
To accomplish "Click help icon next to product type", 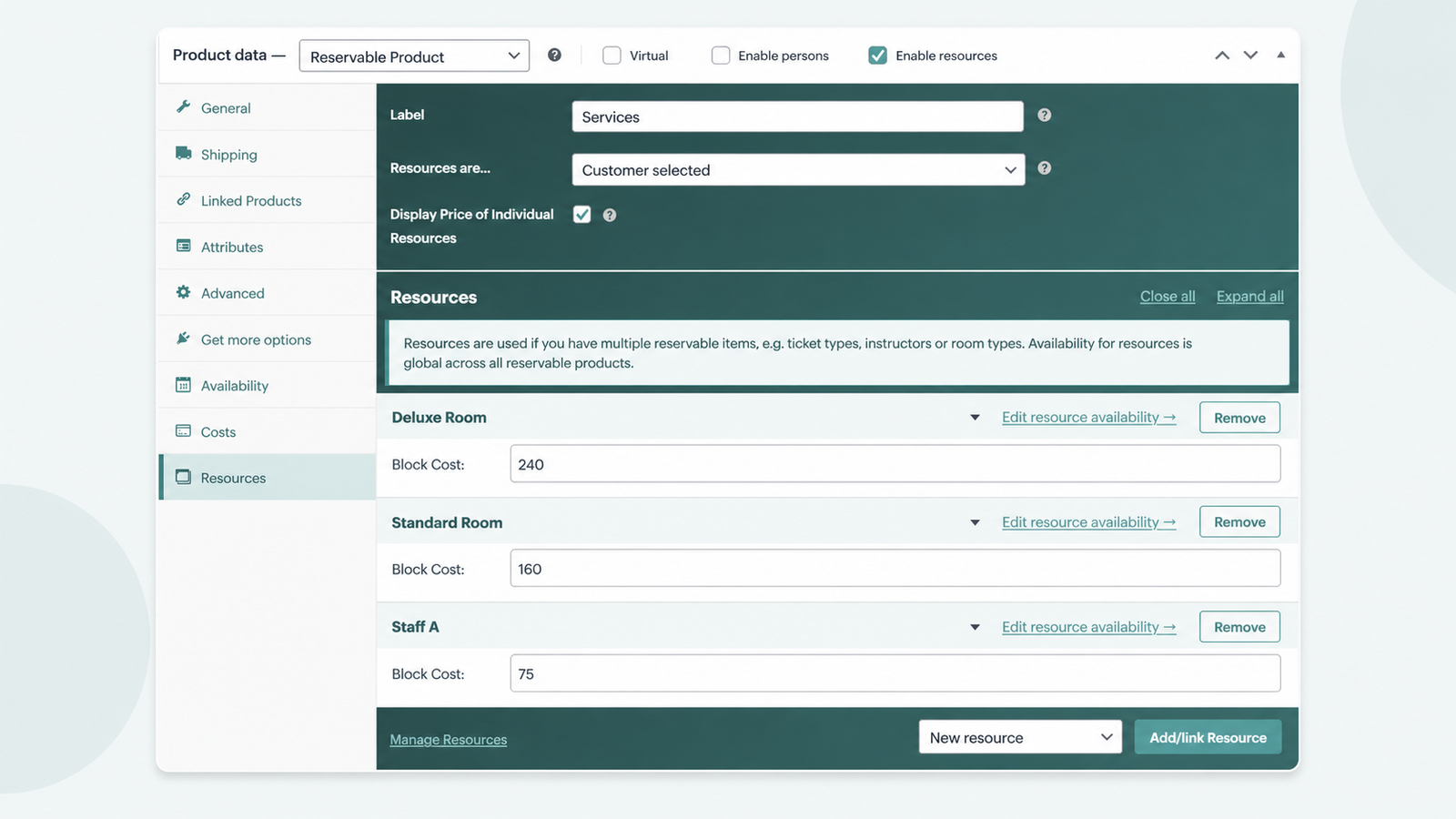I will tap(554, 56).
